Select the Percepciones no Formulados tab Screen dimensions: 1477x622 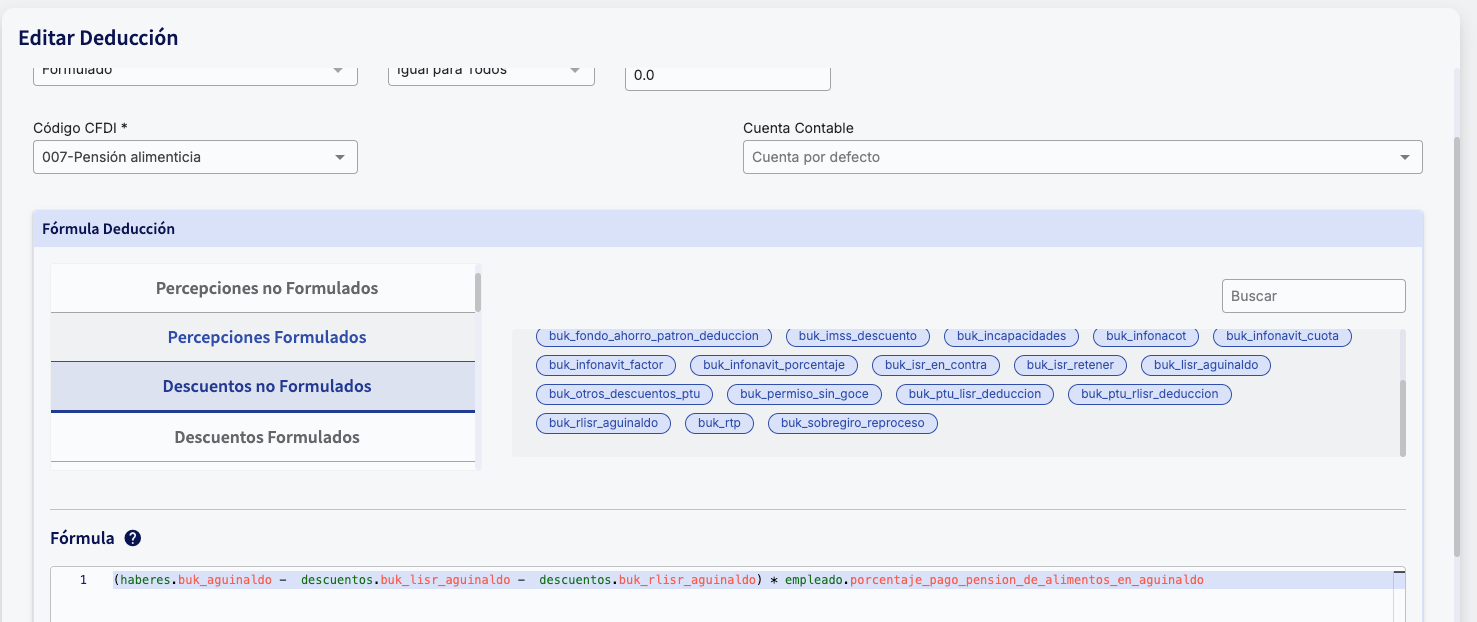tap(266, 288)
